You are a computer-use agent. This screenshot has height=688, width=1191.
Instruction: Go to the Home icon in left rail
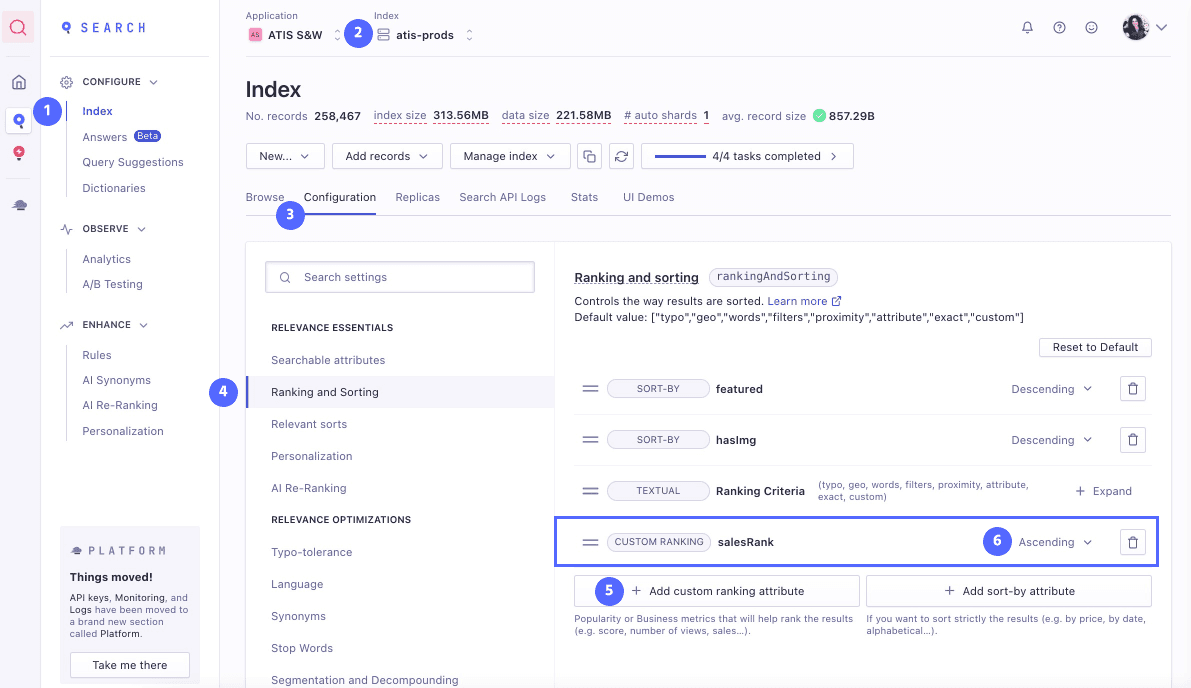[19, 82]
